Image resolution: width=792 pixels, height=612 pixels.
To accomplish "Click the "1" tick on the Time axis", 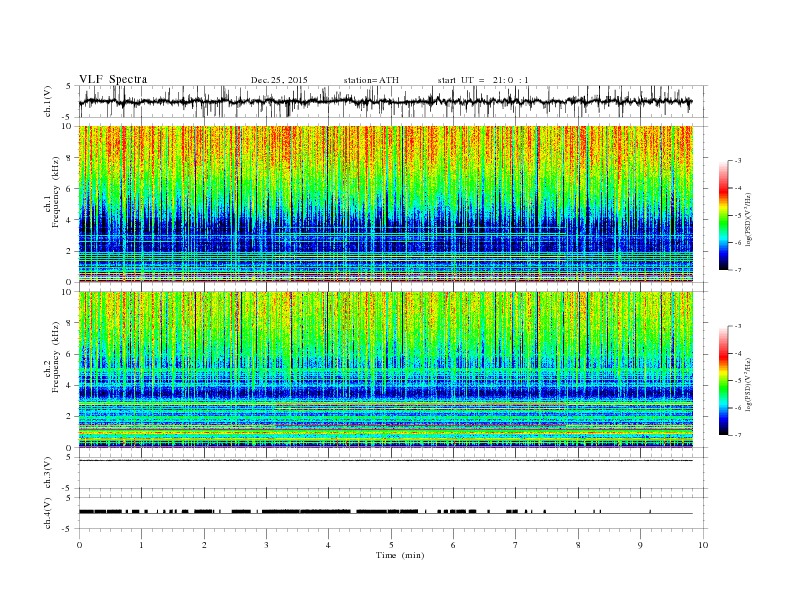I will pos(141,545).
